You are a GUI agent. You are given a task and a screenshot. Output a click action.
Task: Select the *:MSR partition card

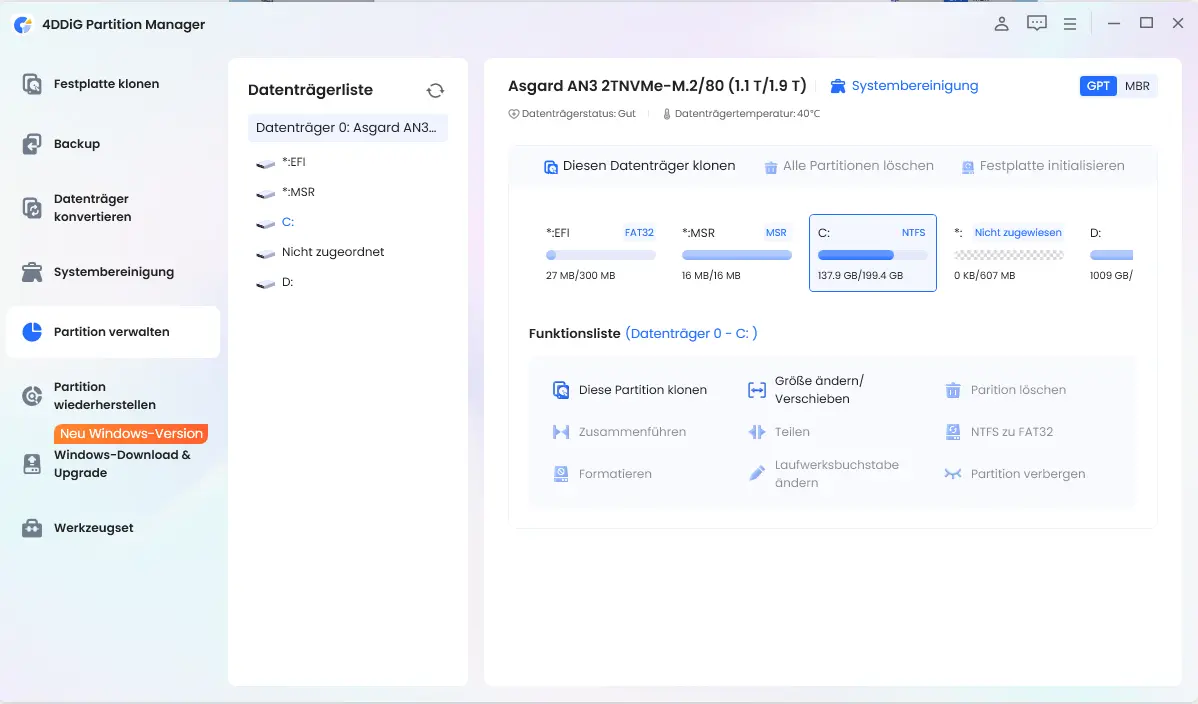(737, 253)
